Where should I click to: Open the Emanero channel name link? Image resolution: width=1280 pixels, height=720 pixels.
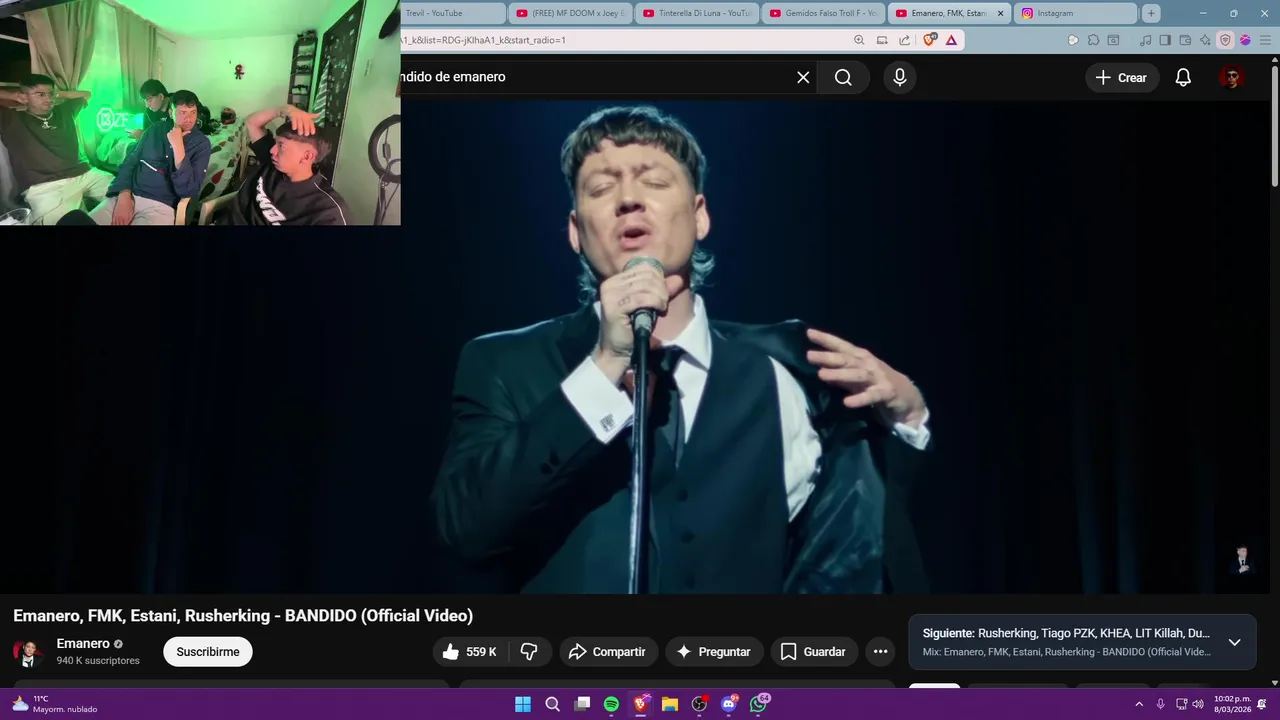[83, 644]
